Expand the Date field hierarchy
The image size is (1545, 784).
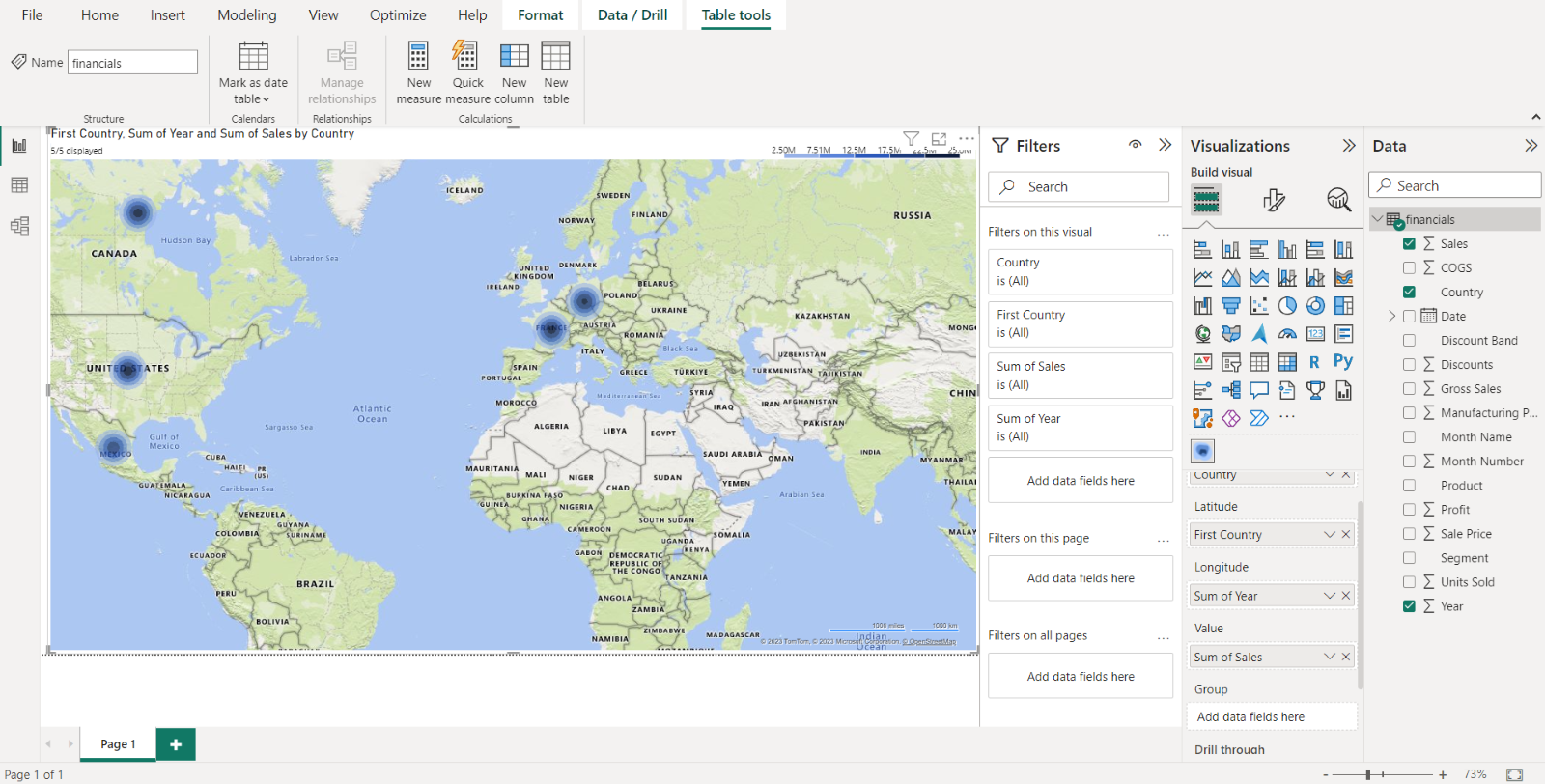(x=1391, y=317)
